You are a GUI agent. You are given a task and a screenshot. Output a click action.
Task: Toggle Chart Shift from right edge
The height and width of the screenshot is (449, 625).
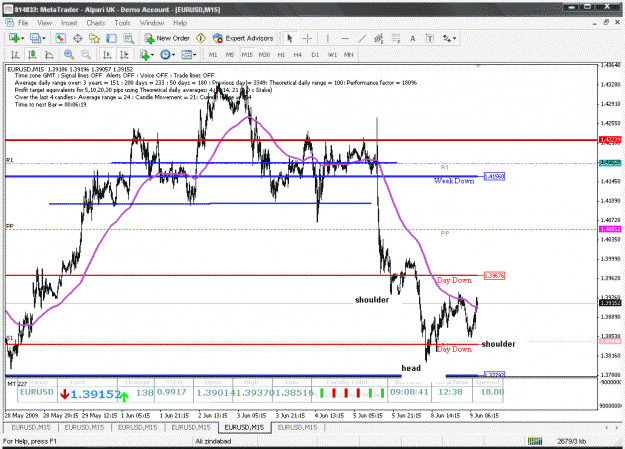click(x=124, y=55)
